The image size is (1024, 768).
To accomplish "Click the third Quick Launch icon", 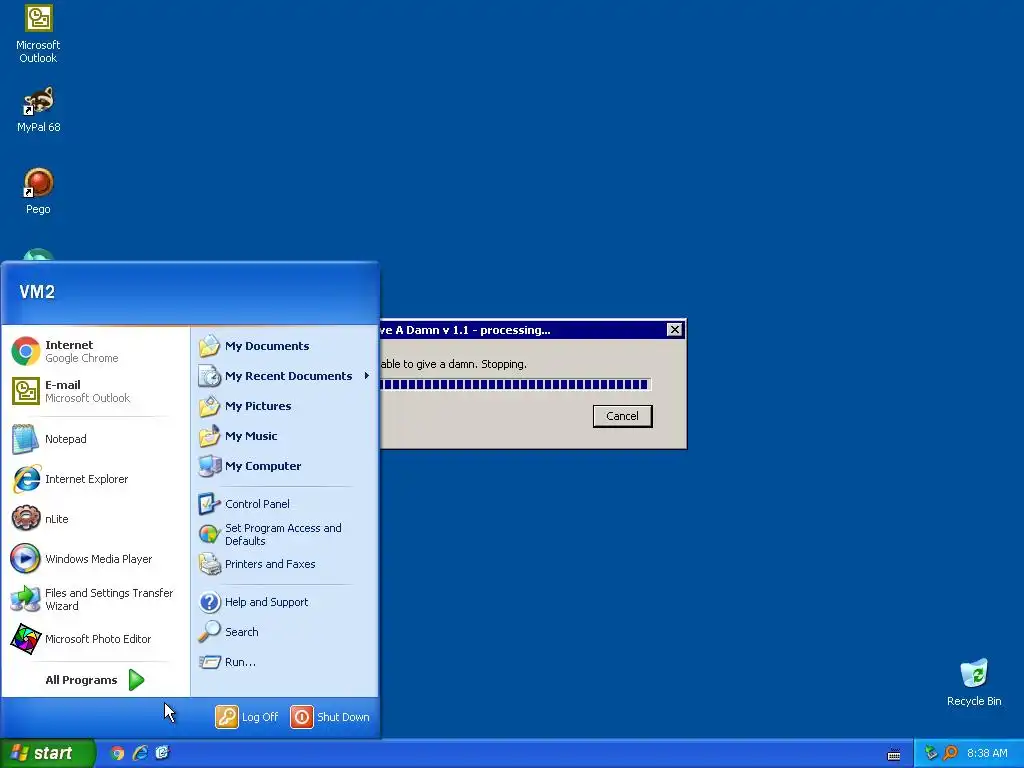I will coord(162,753).
